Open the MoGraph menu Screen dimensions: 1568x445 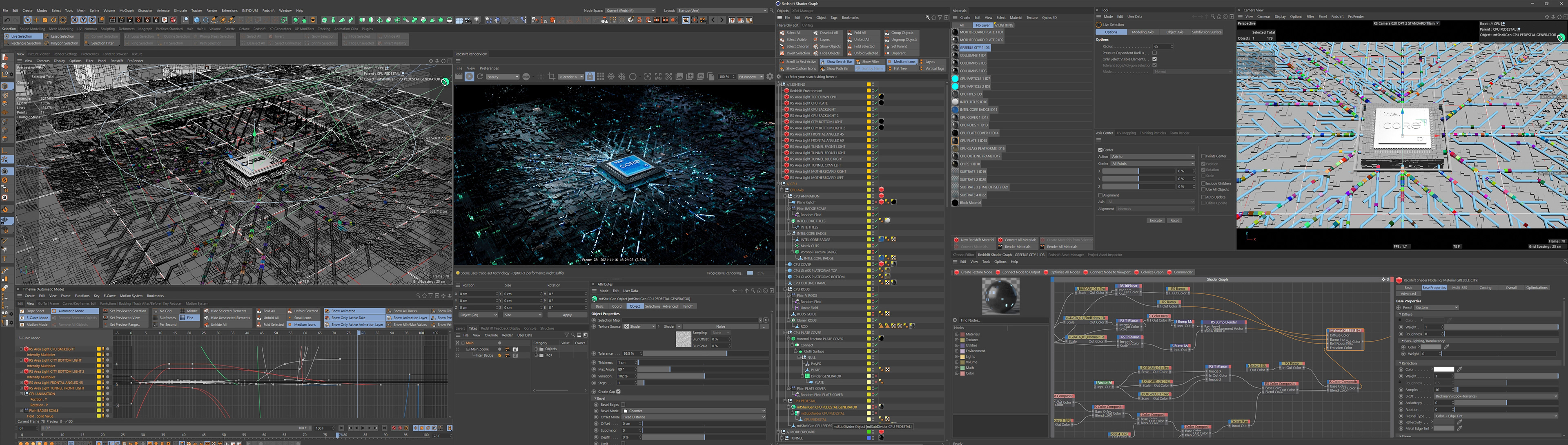[126, 10]
